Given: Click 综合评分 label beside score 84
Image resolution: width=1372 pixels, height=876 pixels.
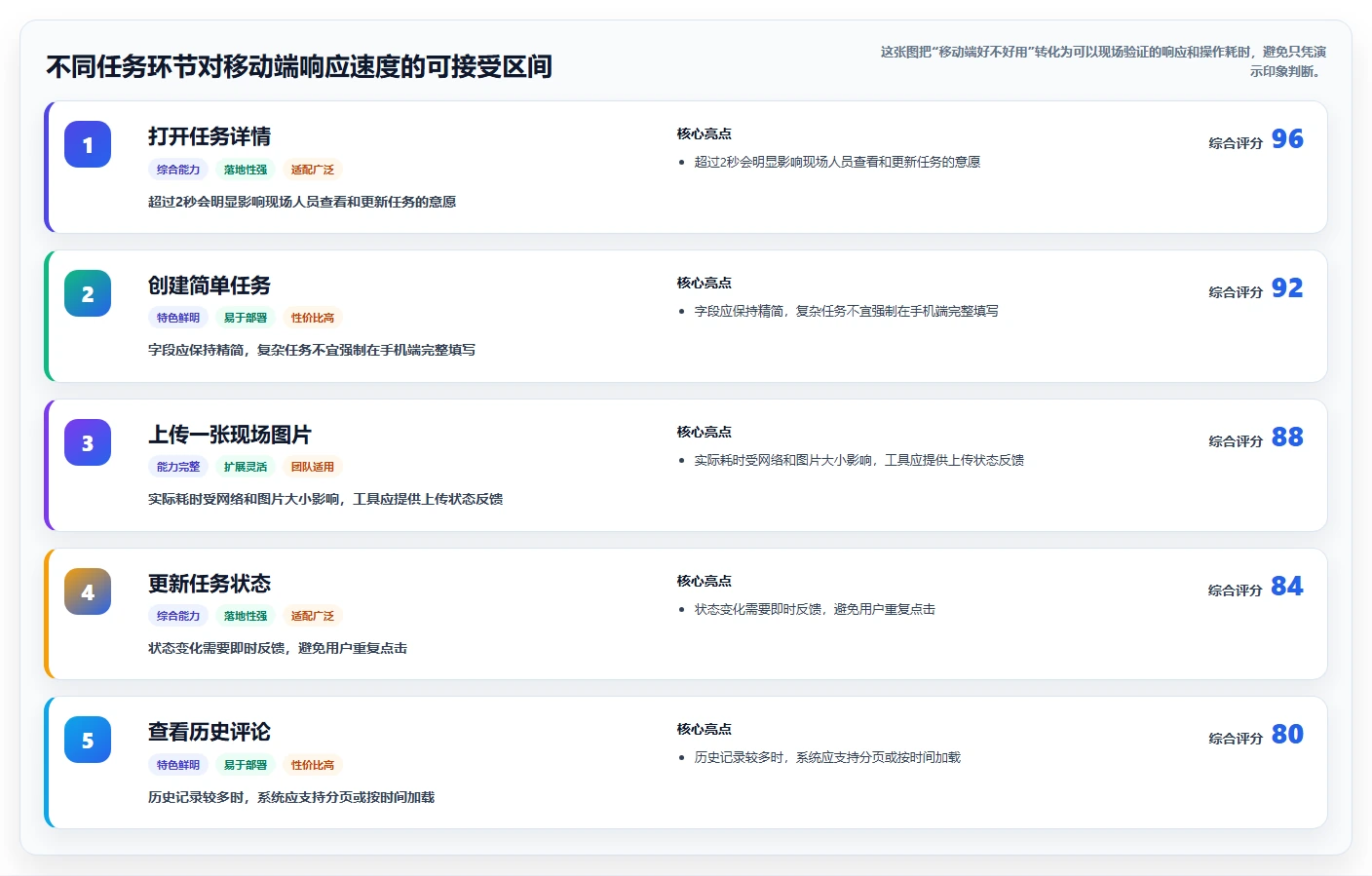Looking at the screenshot, I should tap(1236, 590).
